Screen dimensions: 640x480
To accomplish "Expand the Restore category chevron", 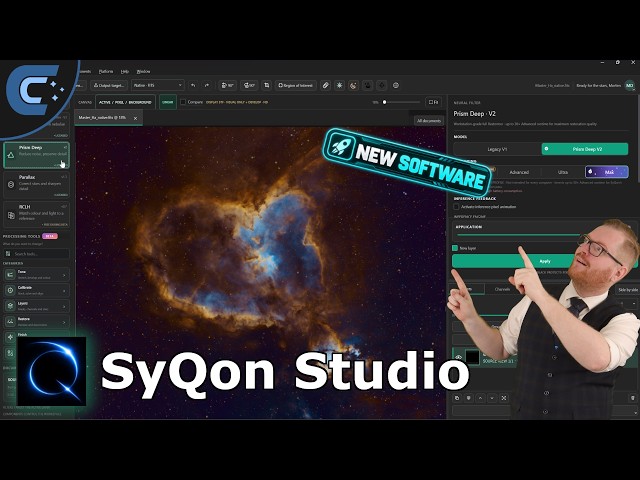I will pos(64,322).
